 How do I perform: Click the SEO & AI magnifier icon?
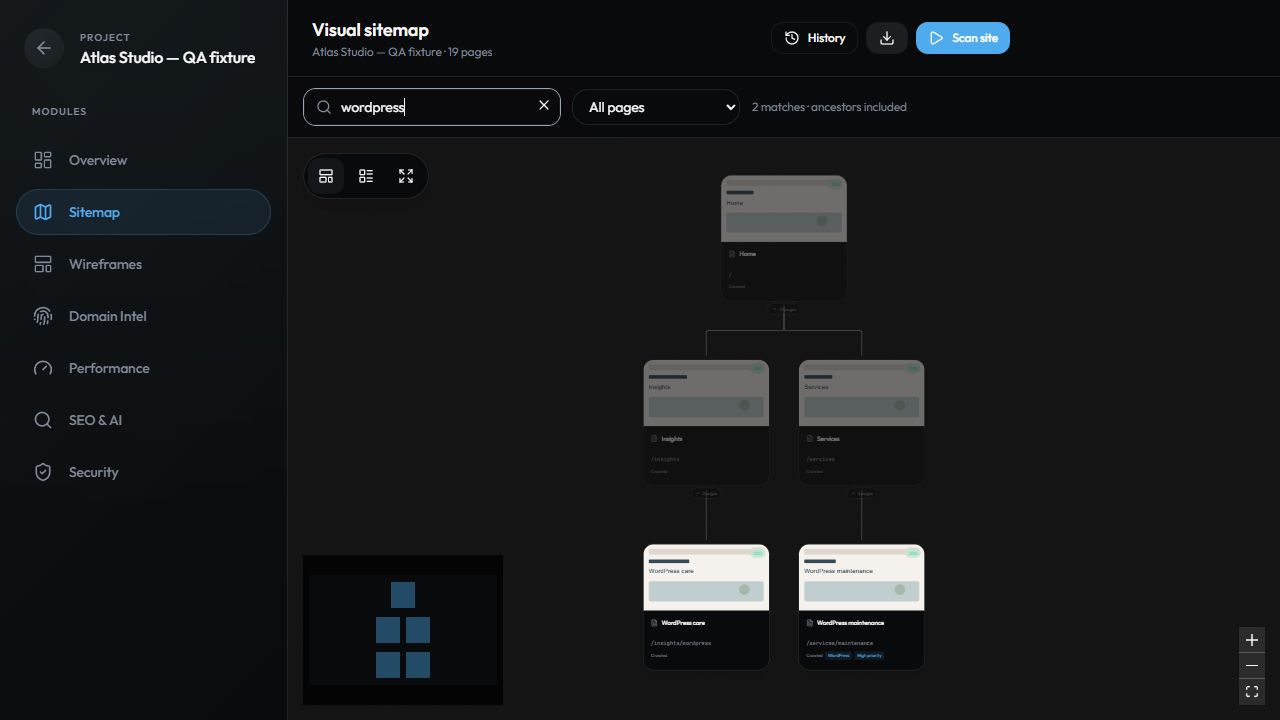43,420
